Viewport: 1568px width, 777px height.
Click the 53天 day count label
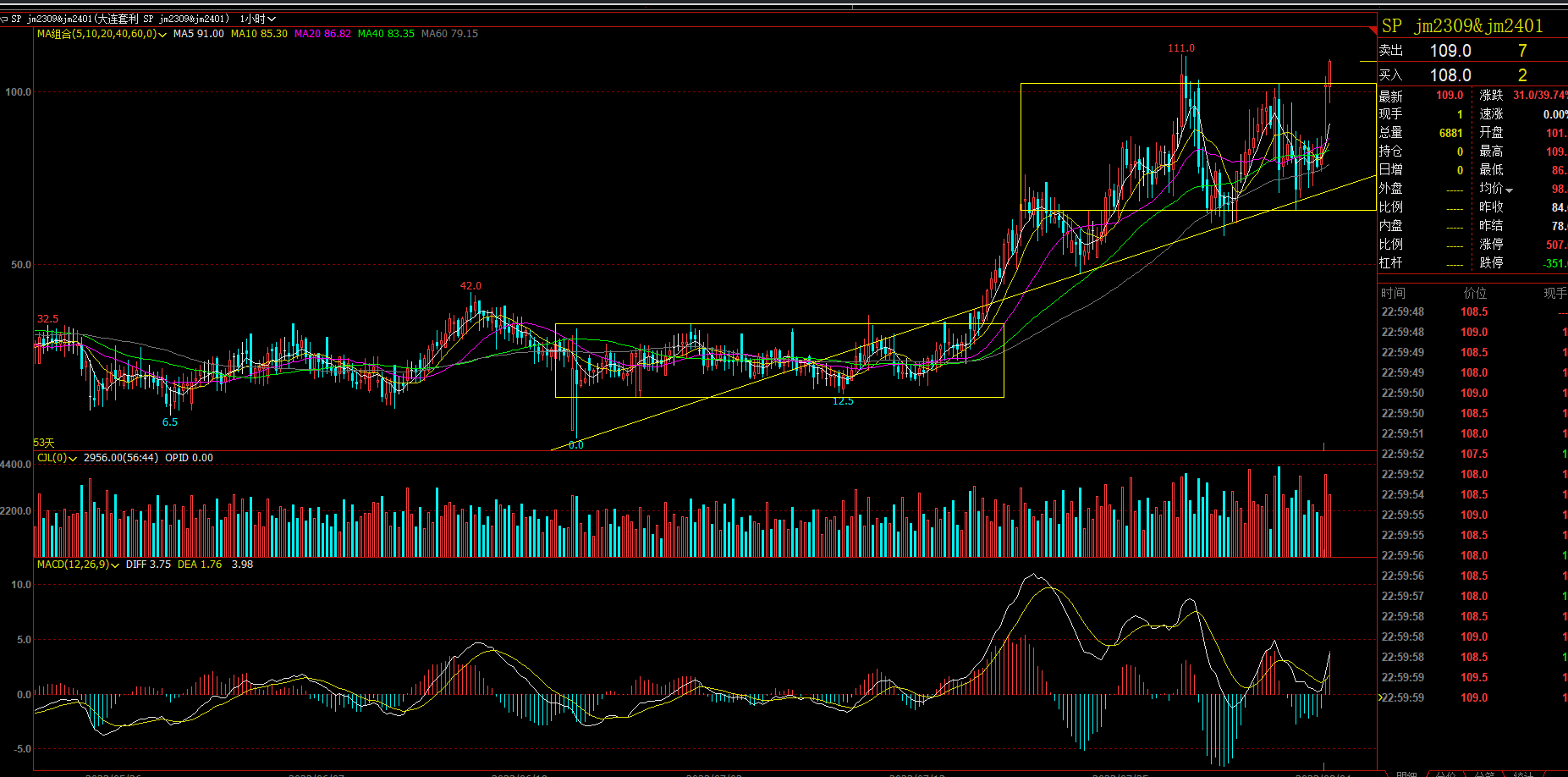(44, 443)
